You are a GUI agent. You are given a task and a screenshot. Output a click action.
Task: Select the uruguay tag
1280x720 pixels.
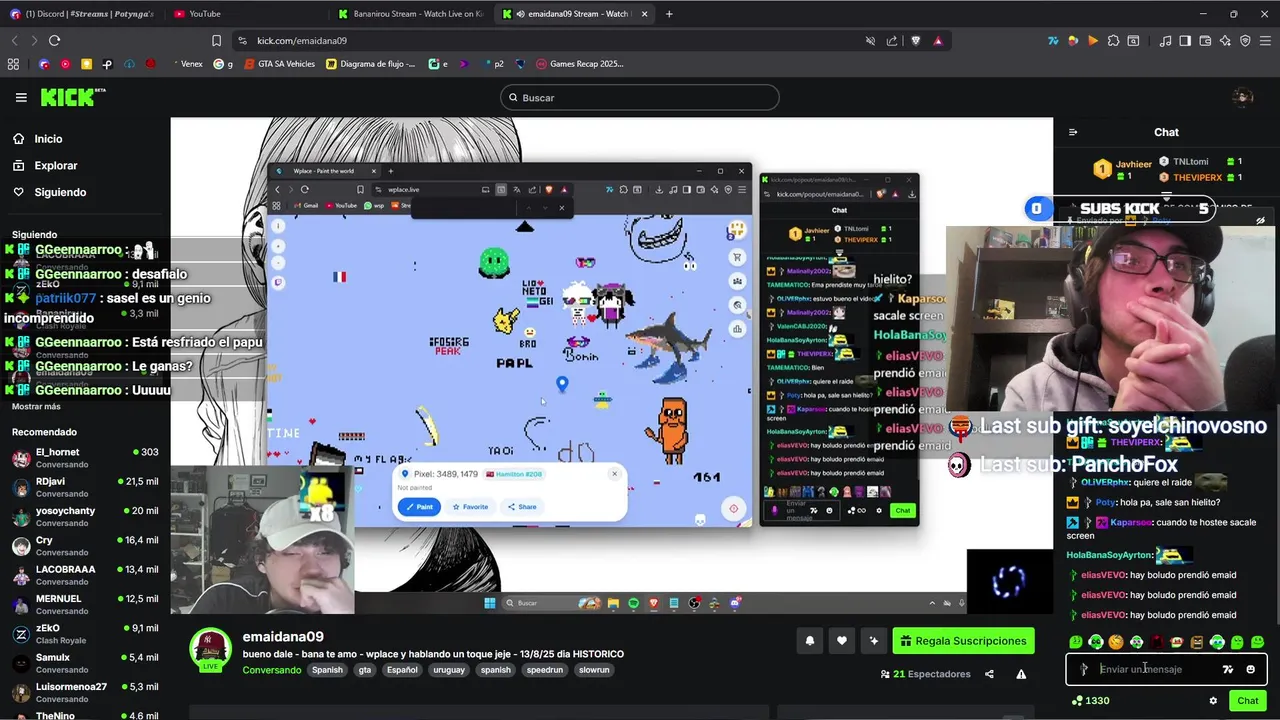click(449, 670)
